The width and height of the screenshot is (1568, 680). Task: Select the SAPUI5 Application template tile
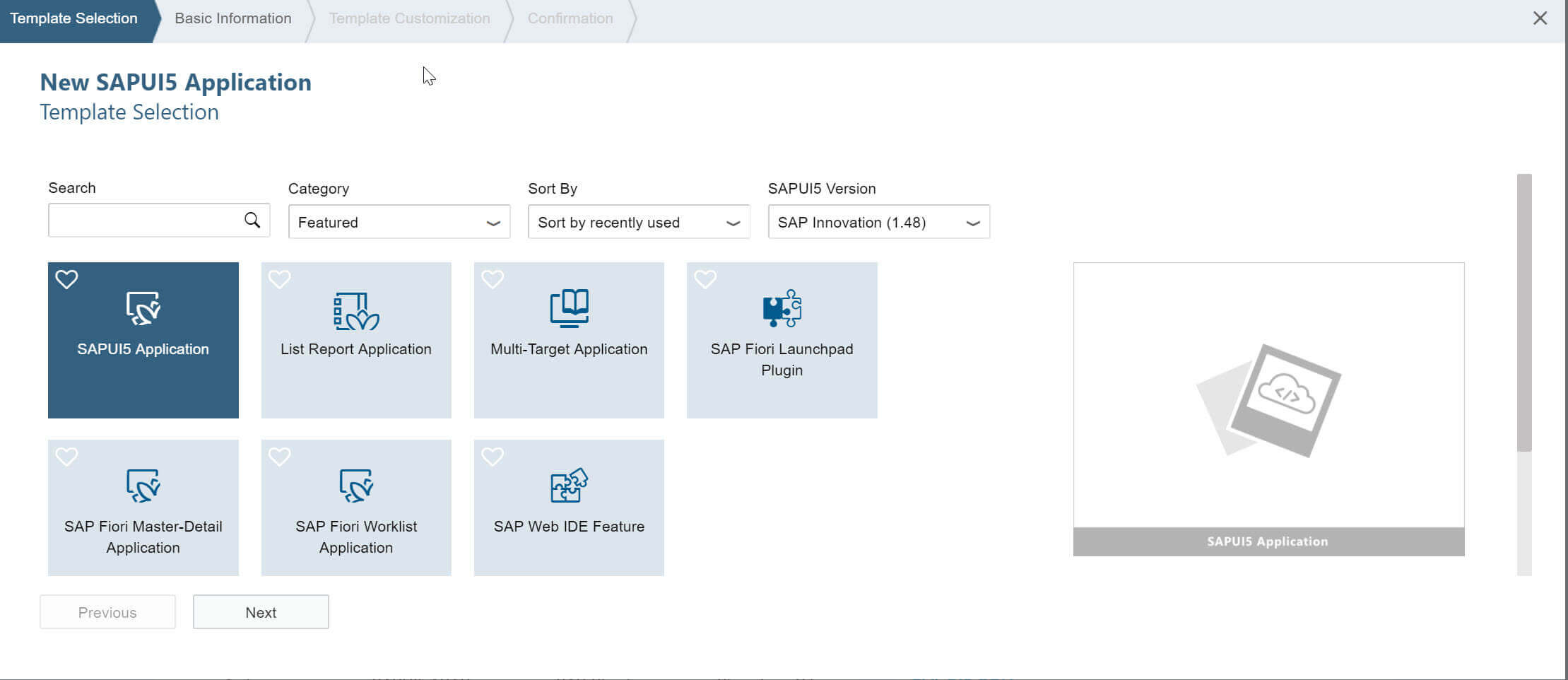pyautogui.click(x=143, y=339)
